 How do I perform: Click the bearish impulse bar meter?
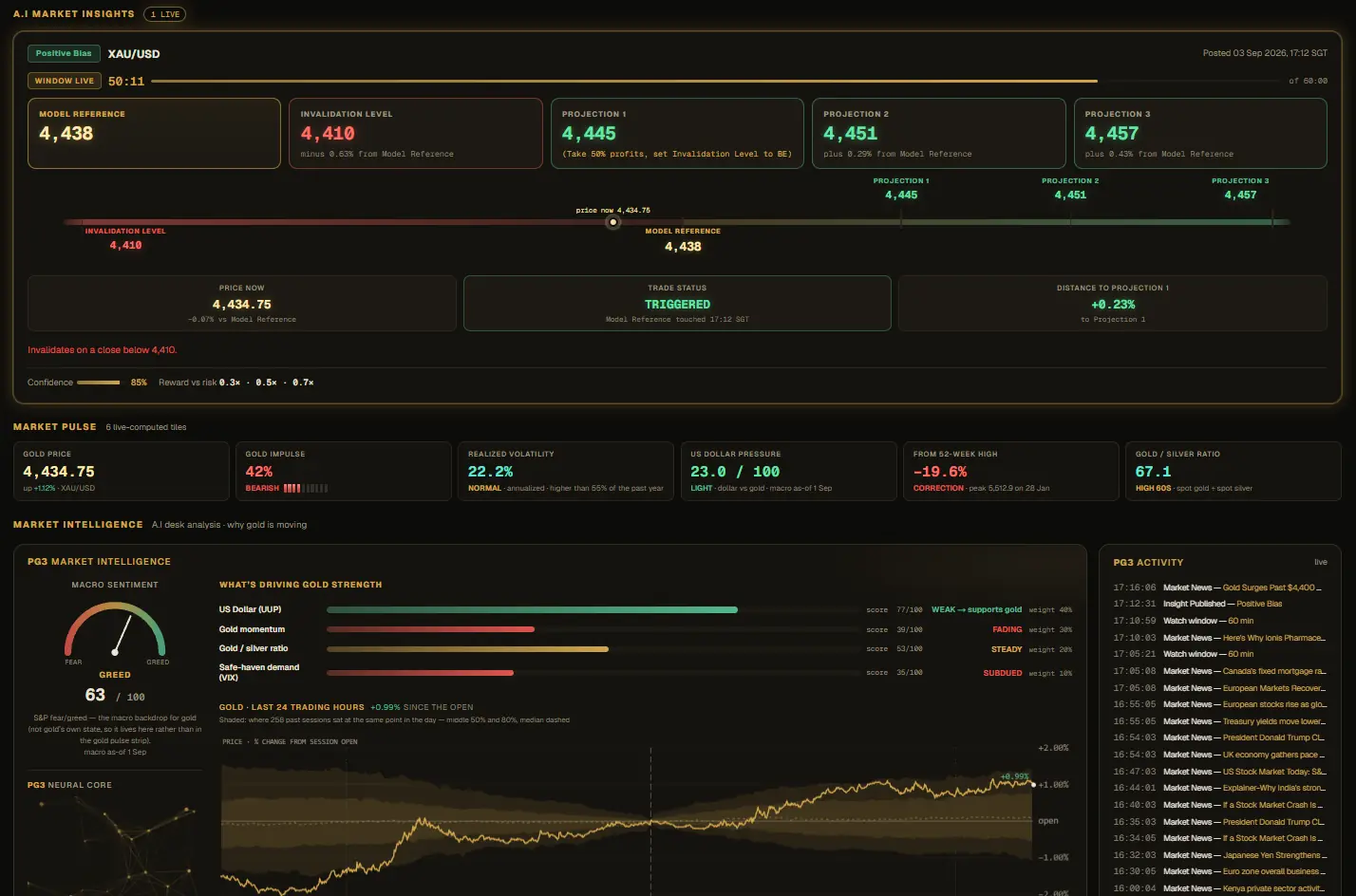click(306, 488)
